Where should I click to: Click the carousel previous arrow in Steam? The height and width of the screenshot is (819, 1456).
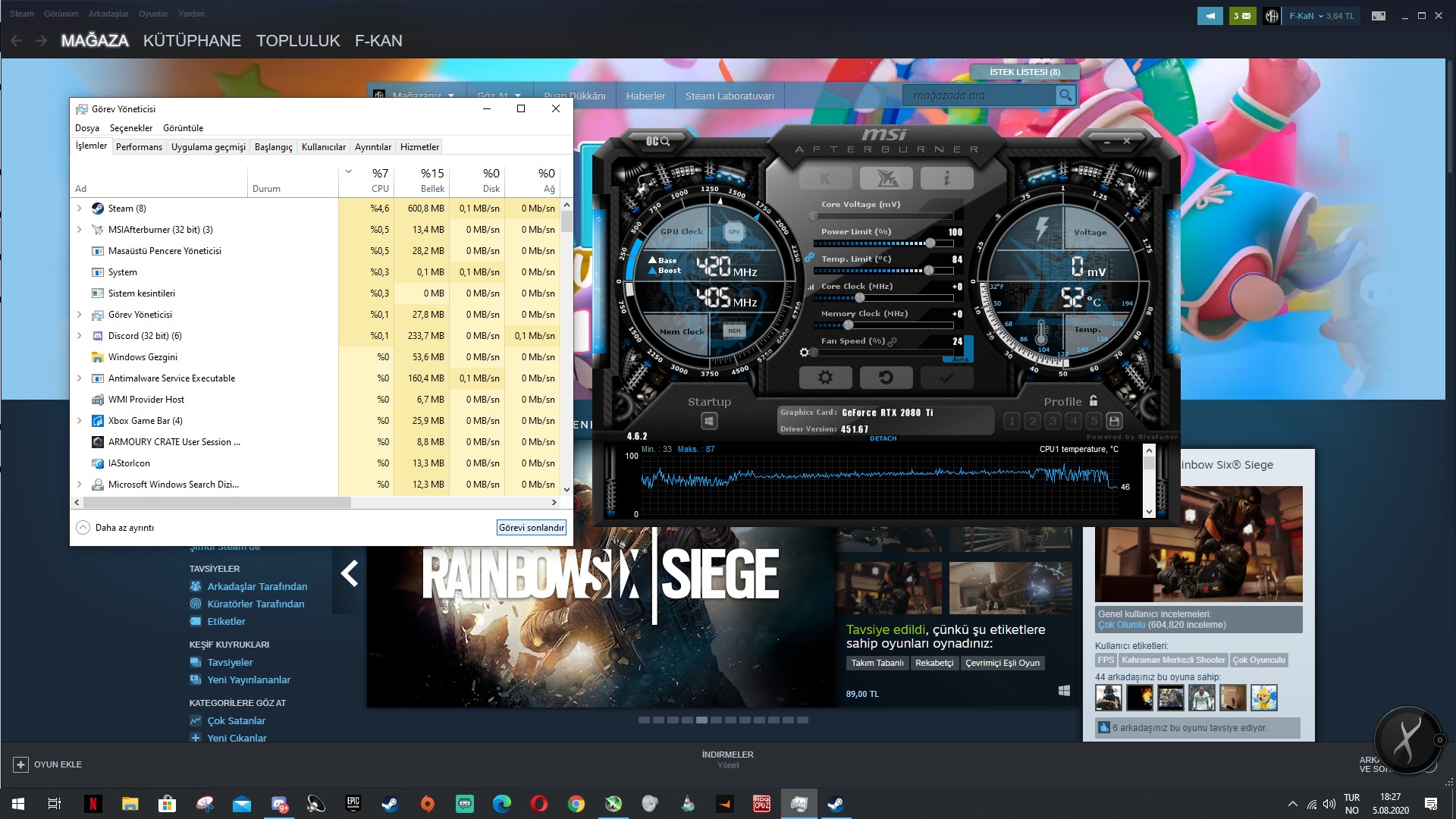[x=349, y=573]
